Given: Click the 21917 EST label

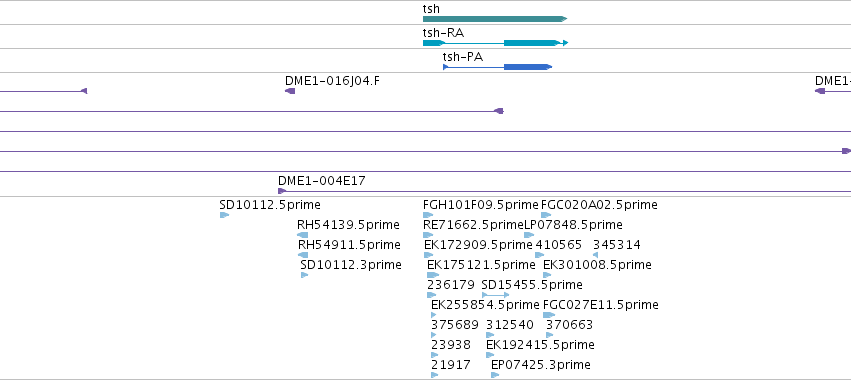Looking at the screenshot, I should [451, 365].
